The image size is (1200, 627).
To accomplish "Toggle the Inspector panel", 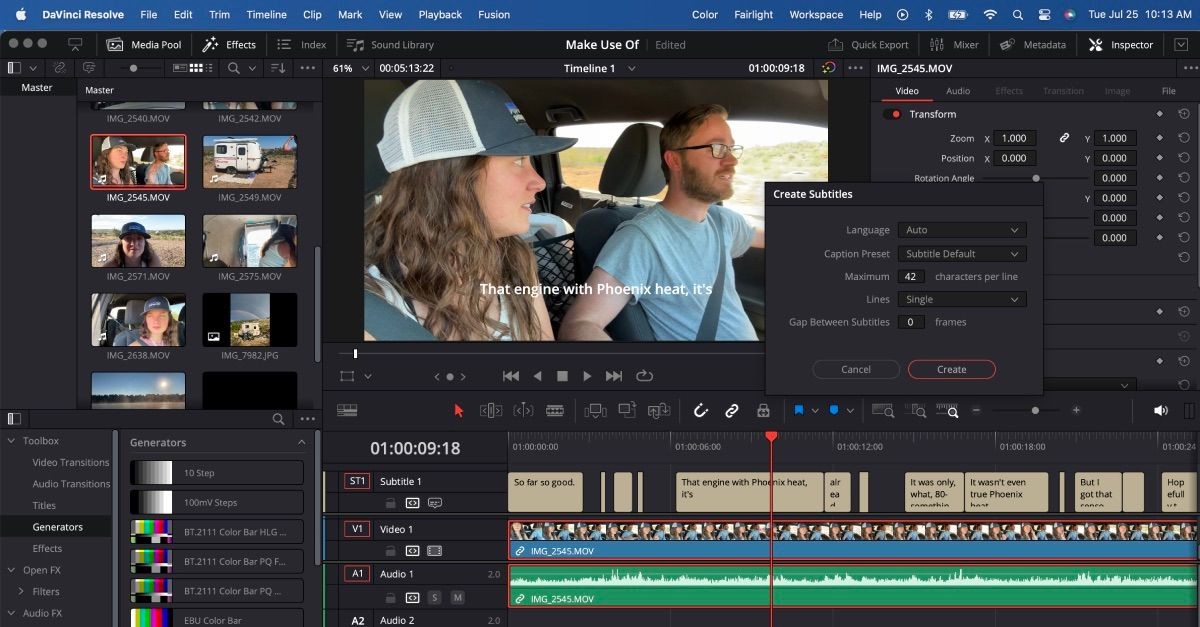I will point(1121,44).
